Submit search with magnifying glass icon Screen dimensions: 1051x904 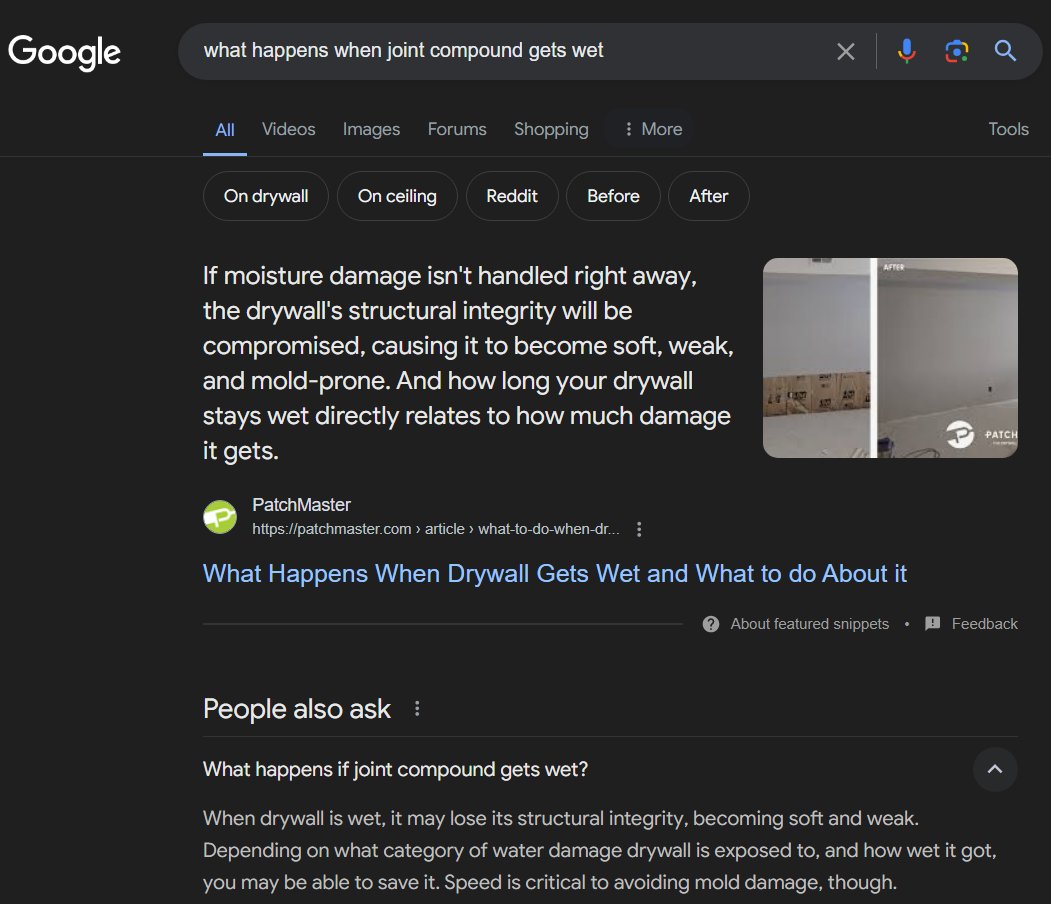1005,51
